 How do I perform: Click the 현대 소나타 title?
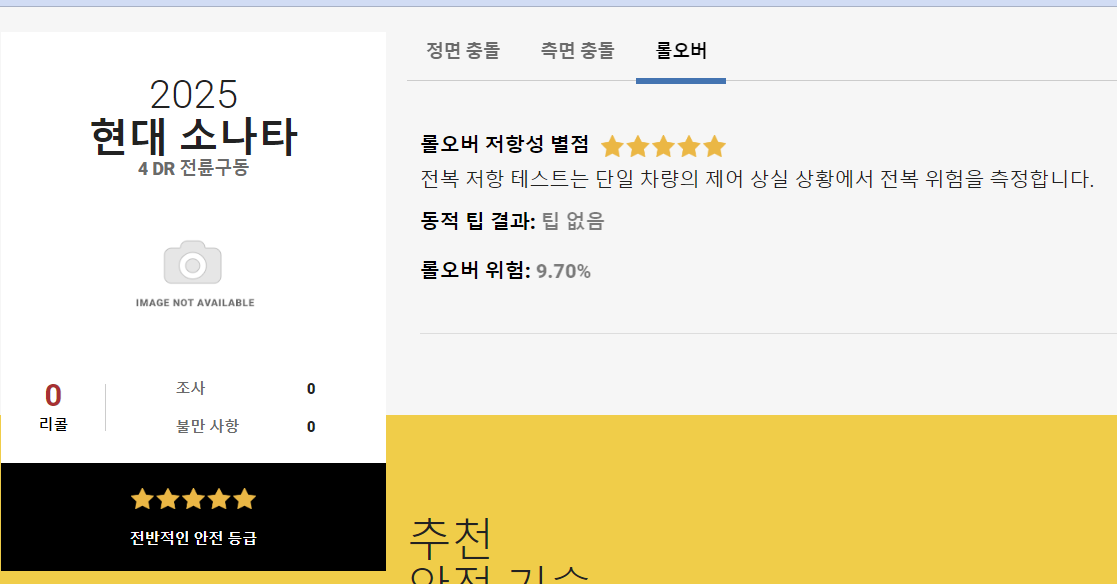pyautogui.click(x=193, y=136)
